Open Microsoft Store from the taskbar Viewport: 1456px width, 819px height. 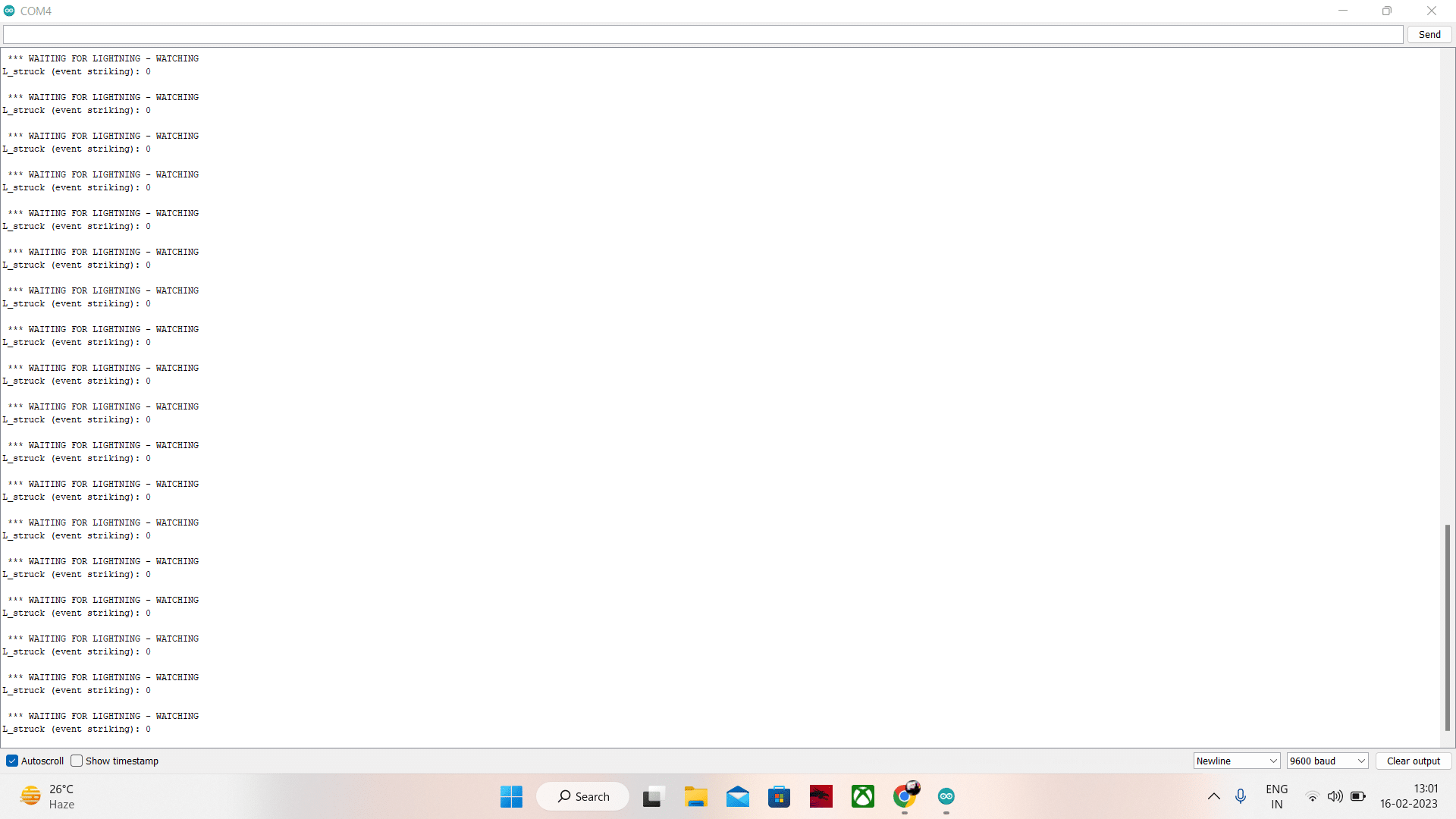(779, 796)
